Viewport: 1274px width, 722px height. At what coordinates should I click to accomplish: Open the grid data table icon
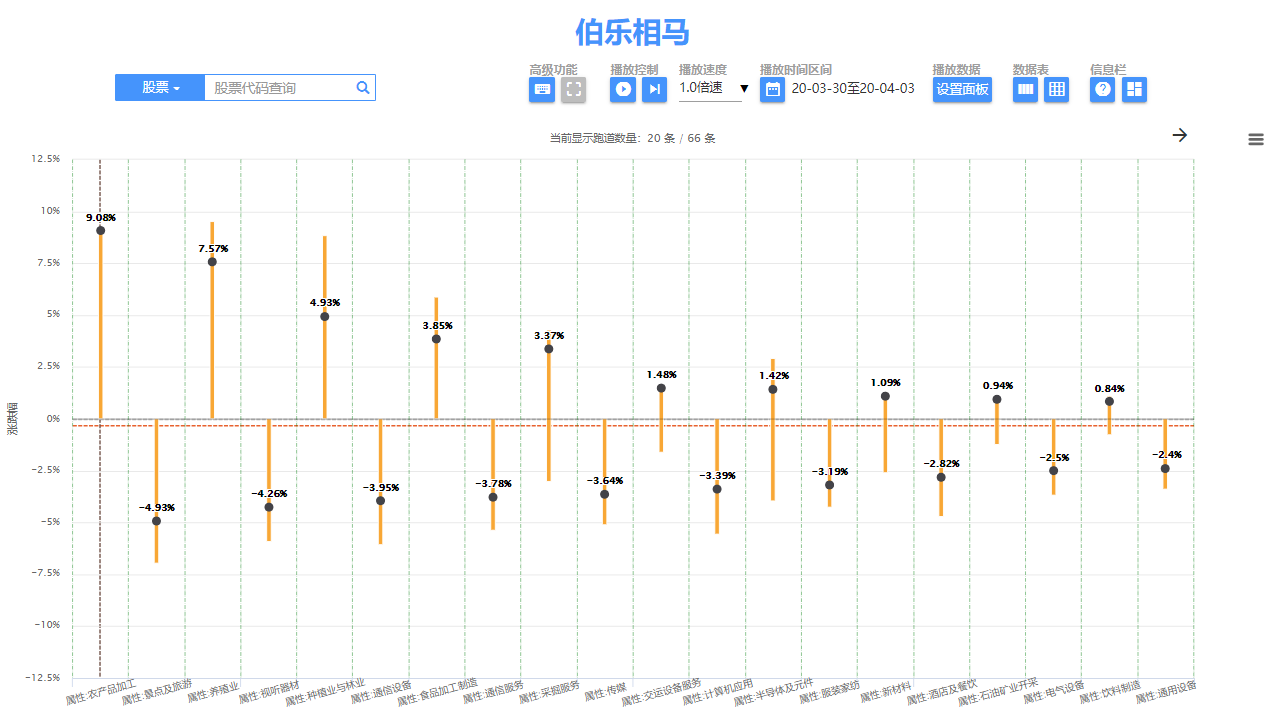(x=1056, y=90)
